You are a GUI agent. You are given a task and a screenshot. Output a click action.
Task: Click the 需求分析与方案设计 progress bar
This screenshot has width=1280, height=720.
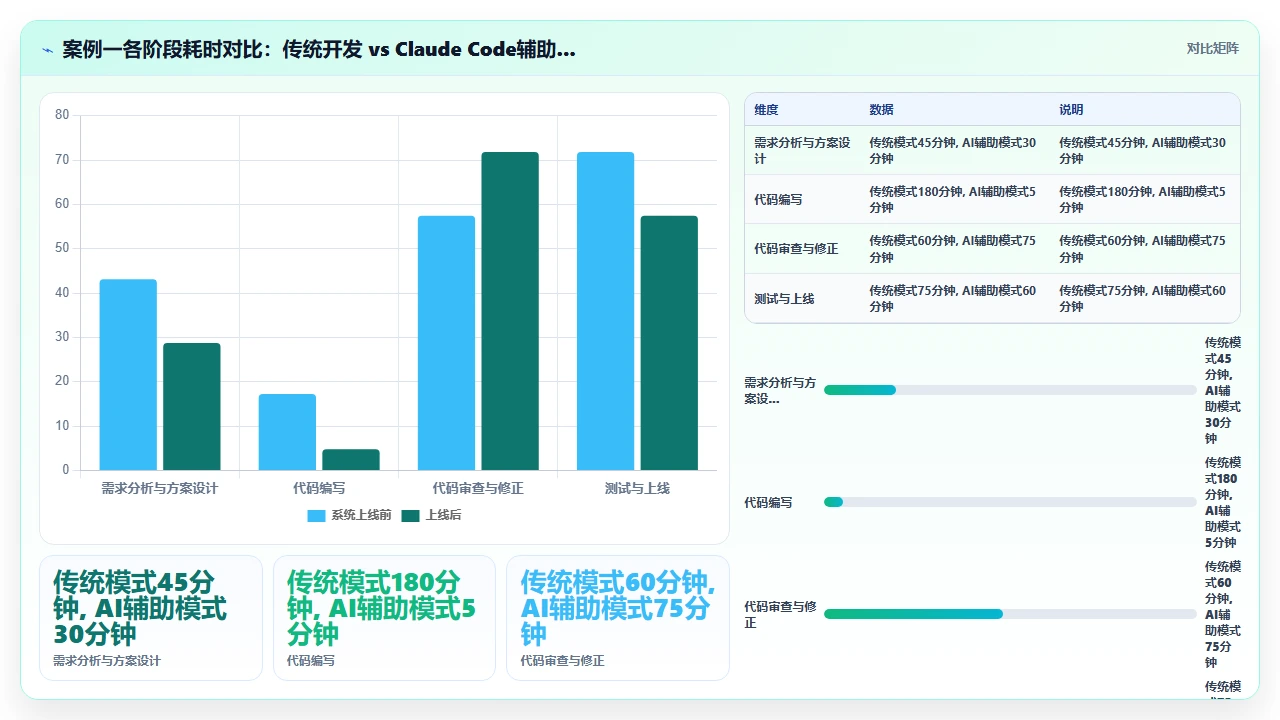point(1010,390)
